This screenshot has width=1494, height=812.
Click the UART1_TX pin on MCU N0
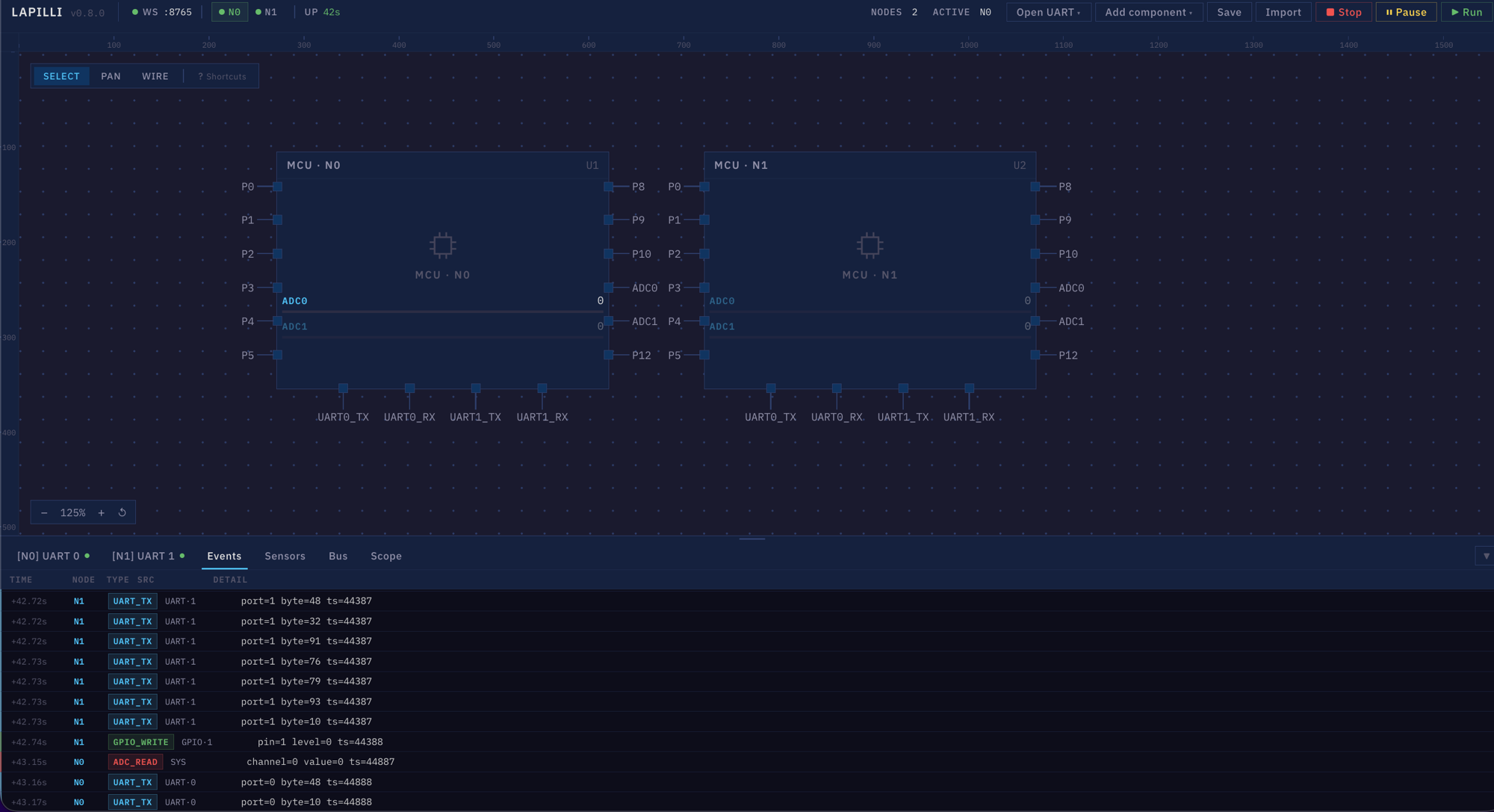[x=475, y=388]
